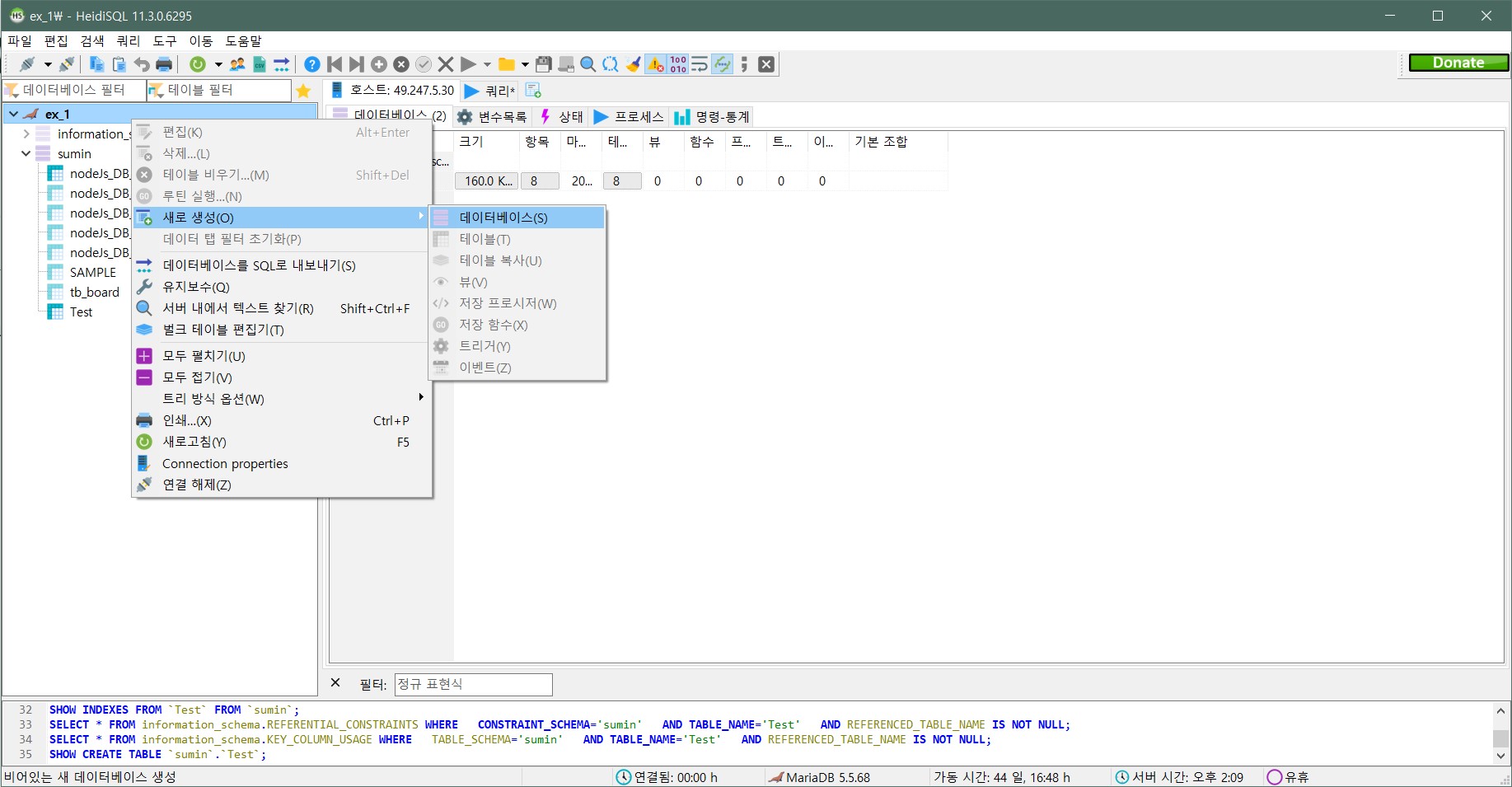Image resolution: width=1512 pixels, height=787 pixels.
Task: Click the insert row plus icon
Action: [x=379, y=64]
